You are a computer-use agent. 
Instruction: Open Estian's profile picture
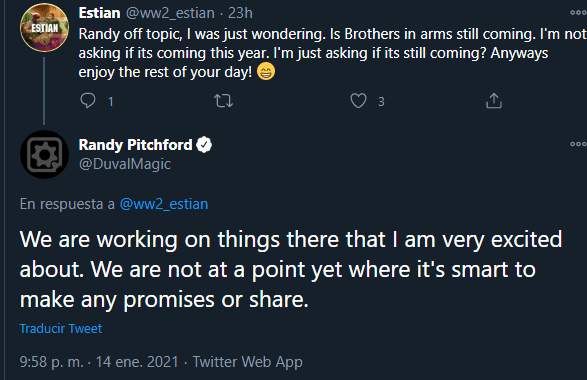pos(44,27)
